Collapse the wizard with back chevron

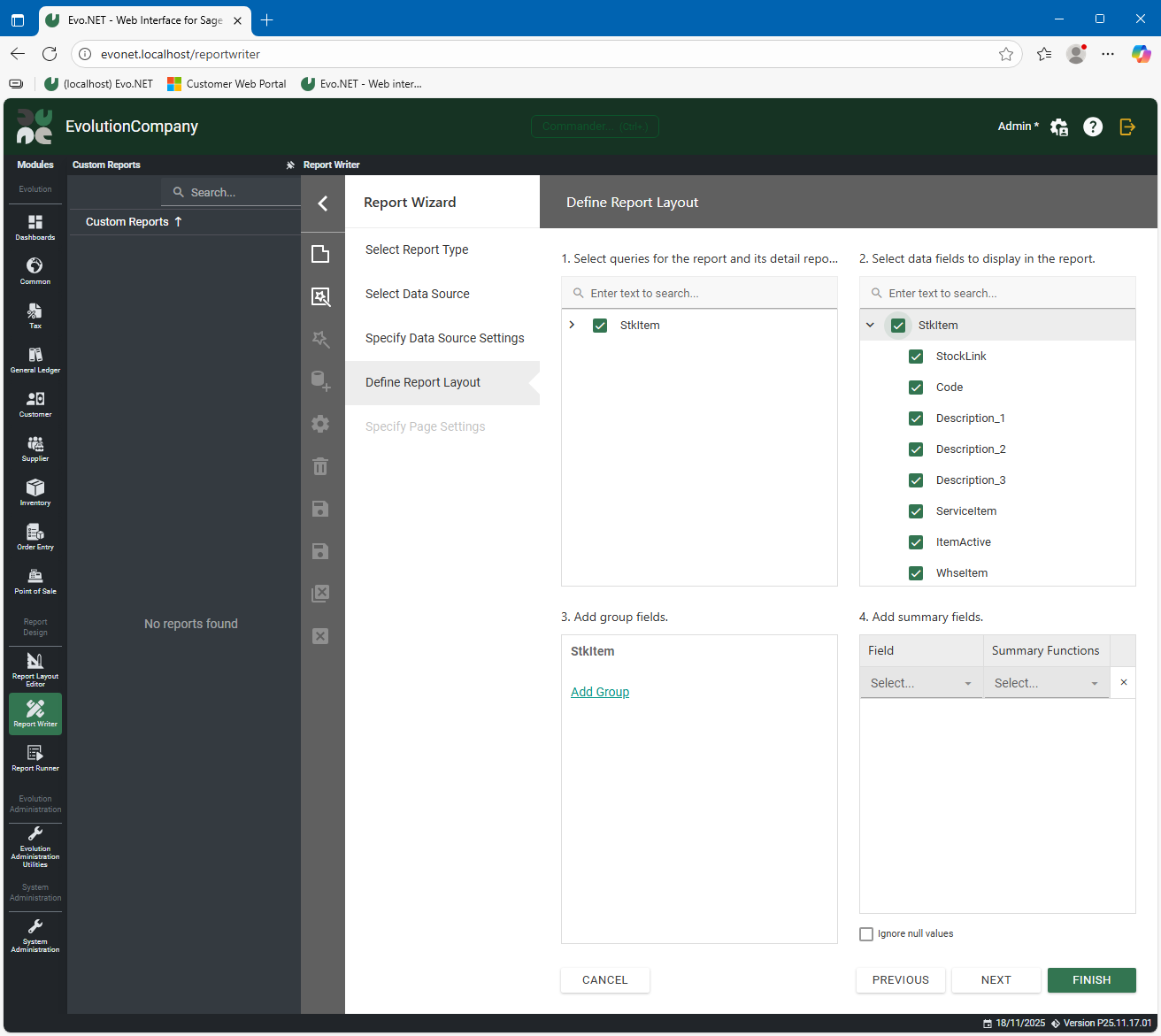coord(323,203)
